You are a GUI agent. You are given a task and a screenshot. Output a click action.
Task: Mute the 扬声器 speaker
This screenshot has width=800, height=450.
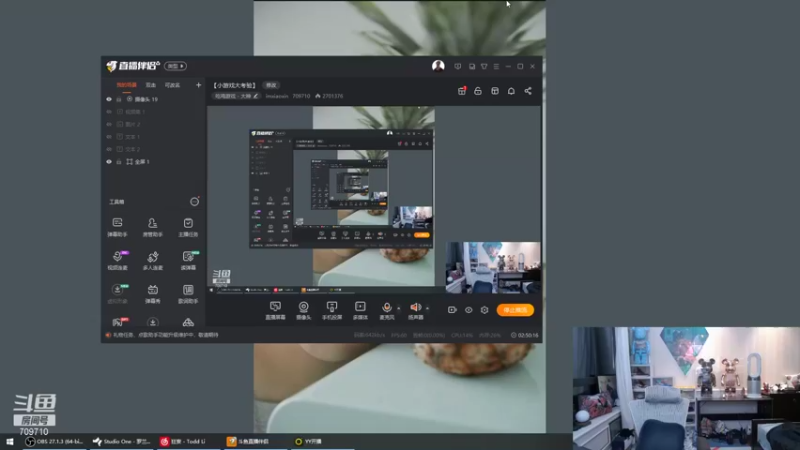(415, 310)
